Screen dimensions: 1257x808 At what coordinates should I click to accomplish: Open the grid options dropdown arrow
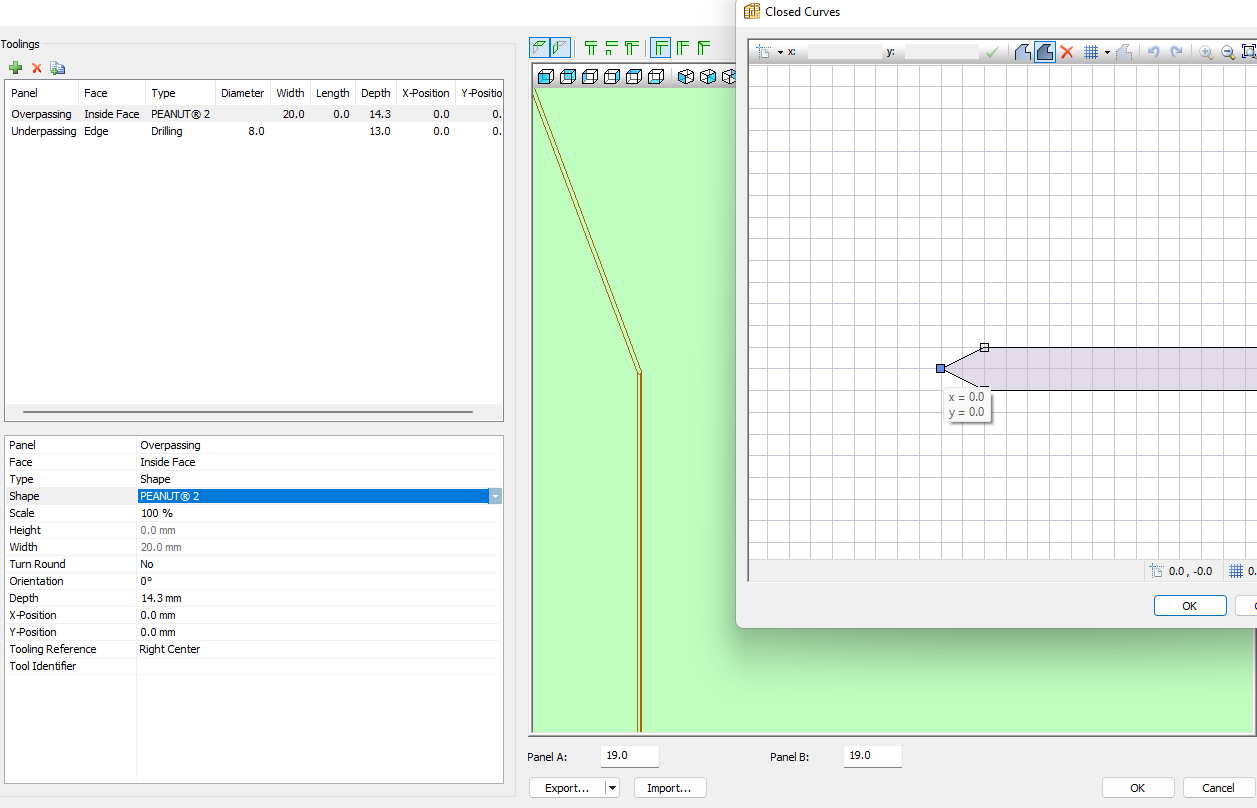click(x=1107, y=52)
